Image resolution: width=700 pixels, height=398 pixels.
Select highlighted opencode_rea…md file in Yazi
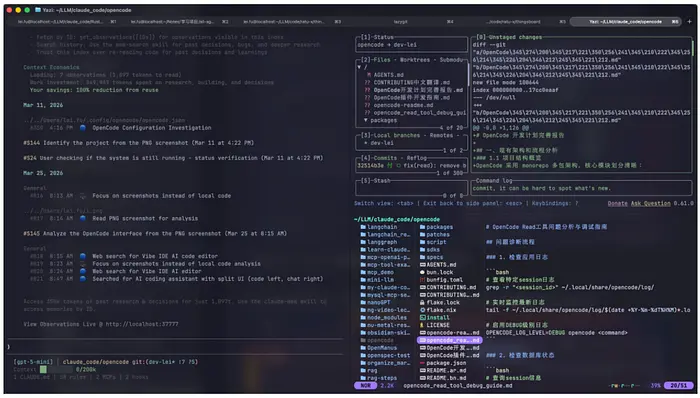pos(449,340)
